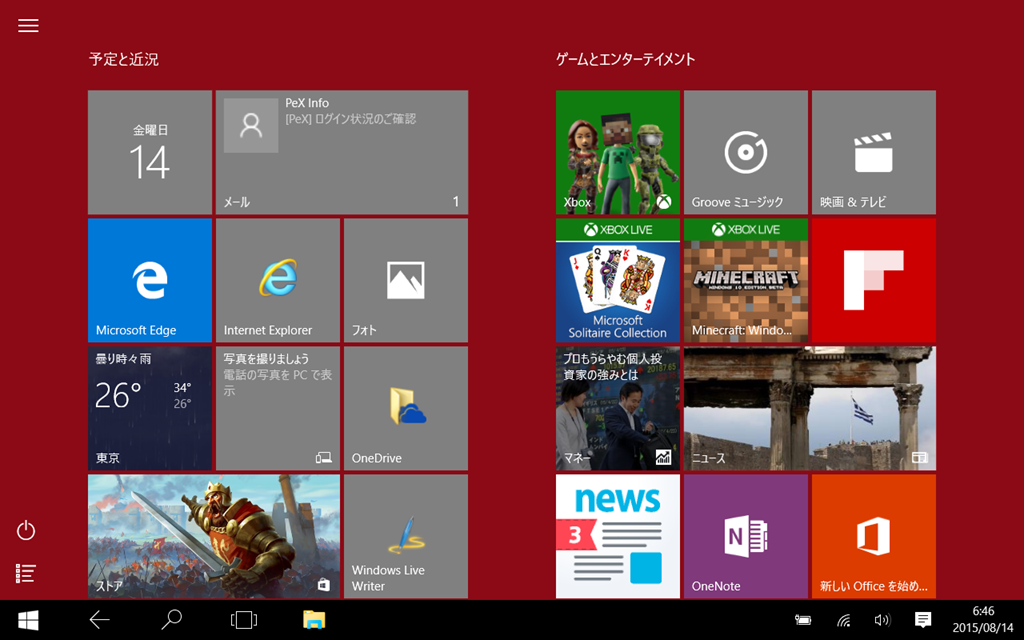Open the 東京 weather tile
This screenshot has height=640, width=1024.
pyautogui.click(x=150, y=408)
